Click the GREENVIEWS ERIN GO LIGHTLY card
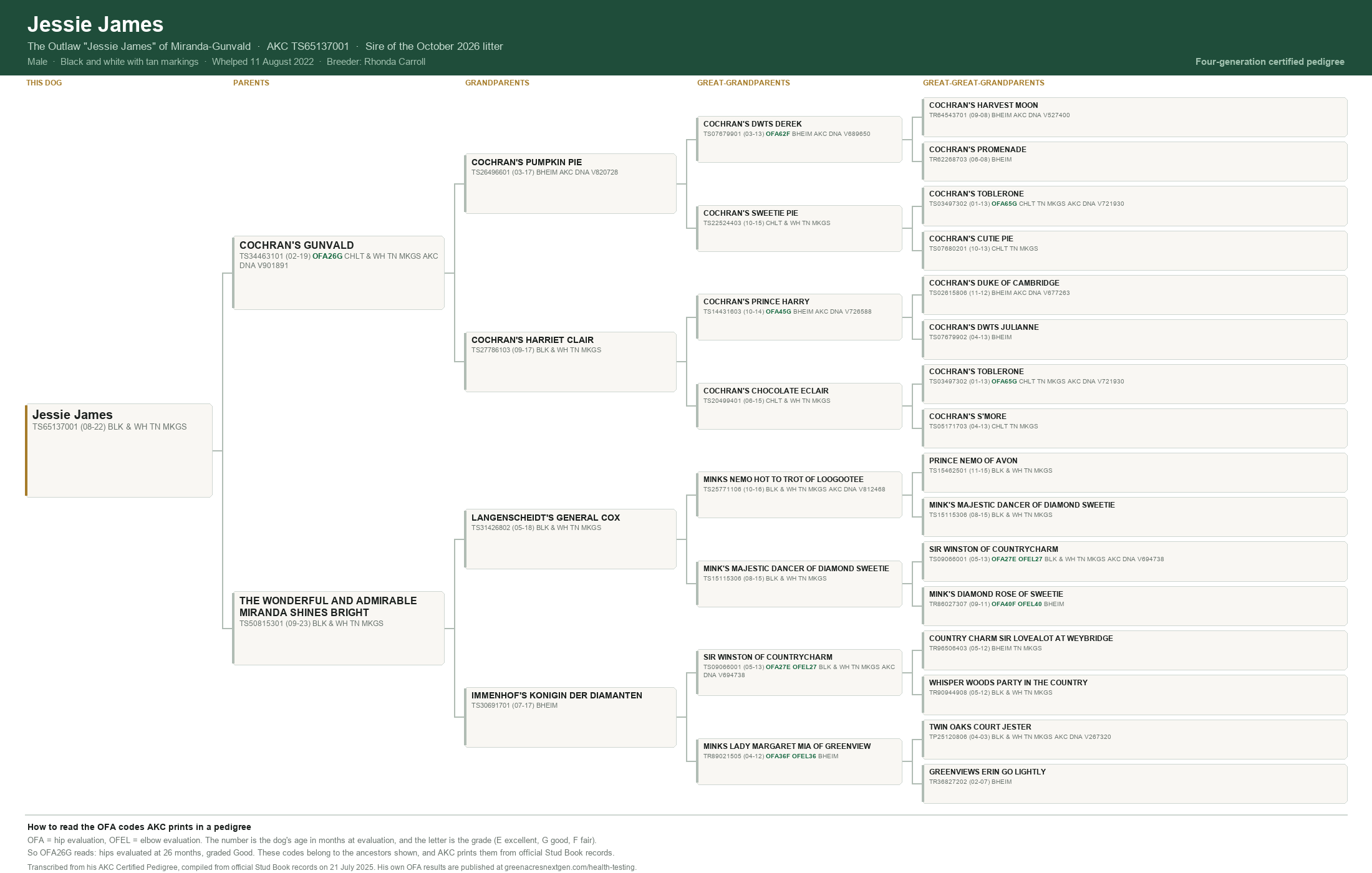The height and width of the screenshot is (873, 1372). (x=1134, y=784)
